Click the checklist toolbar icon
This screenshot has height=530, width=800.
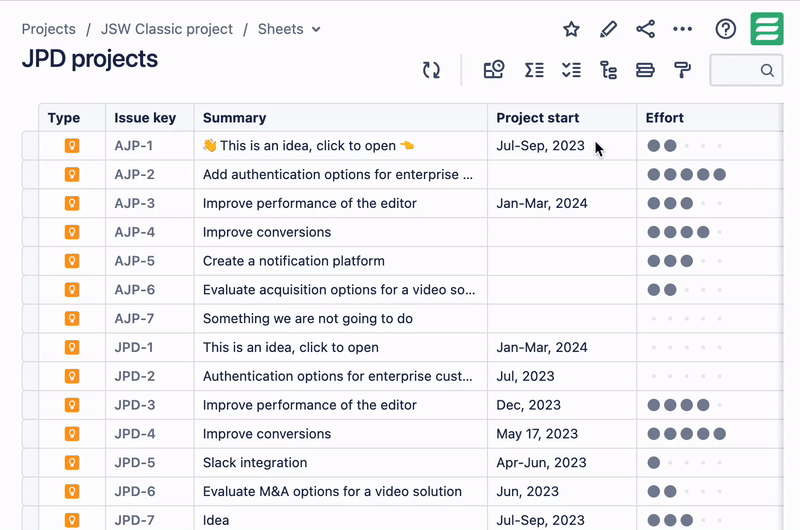[x=571, y=70]
